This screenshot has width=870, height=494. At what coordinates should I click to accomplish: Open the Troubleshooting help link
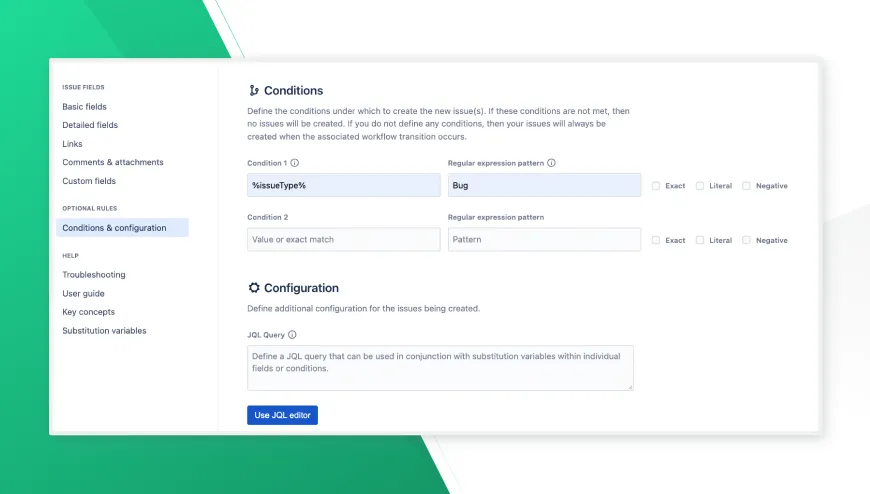[x=94, y=274]
